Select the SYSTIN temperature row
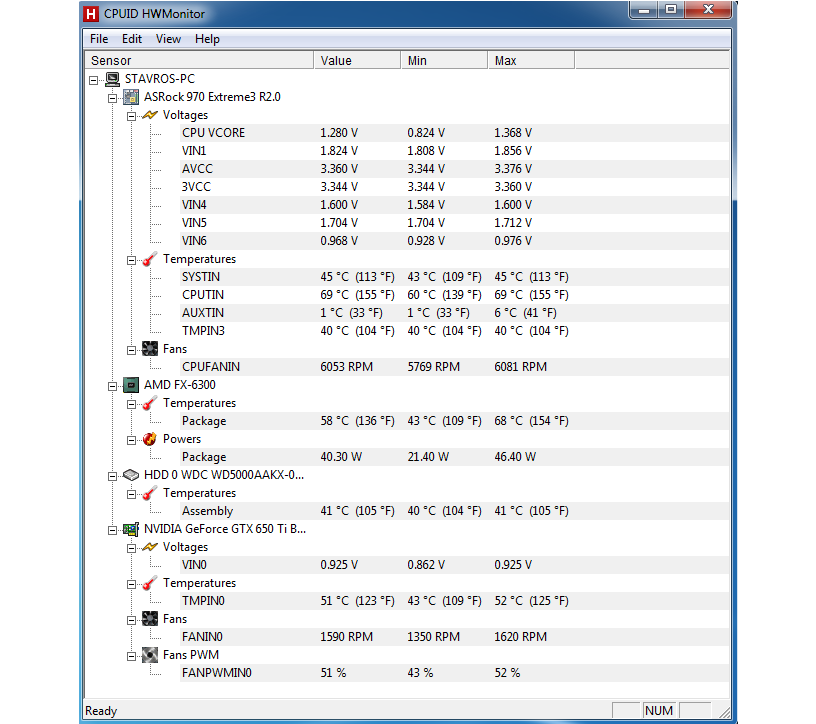Viewport: 816px width, 724px height. tap(454, 277)
